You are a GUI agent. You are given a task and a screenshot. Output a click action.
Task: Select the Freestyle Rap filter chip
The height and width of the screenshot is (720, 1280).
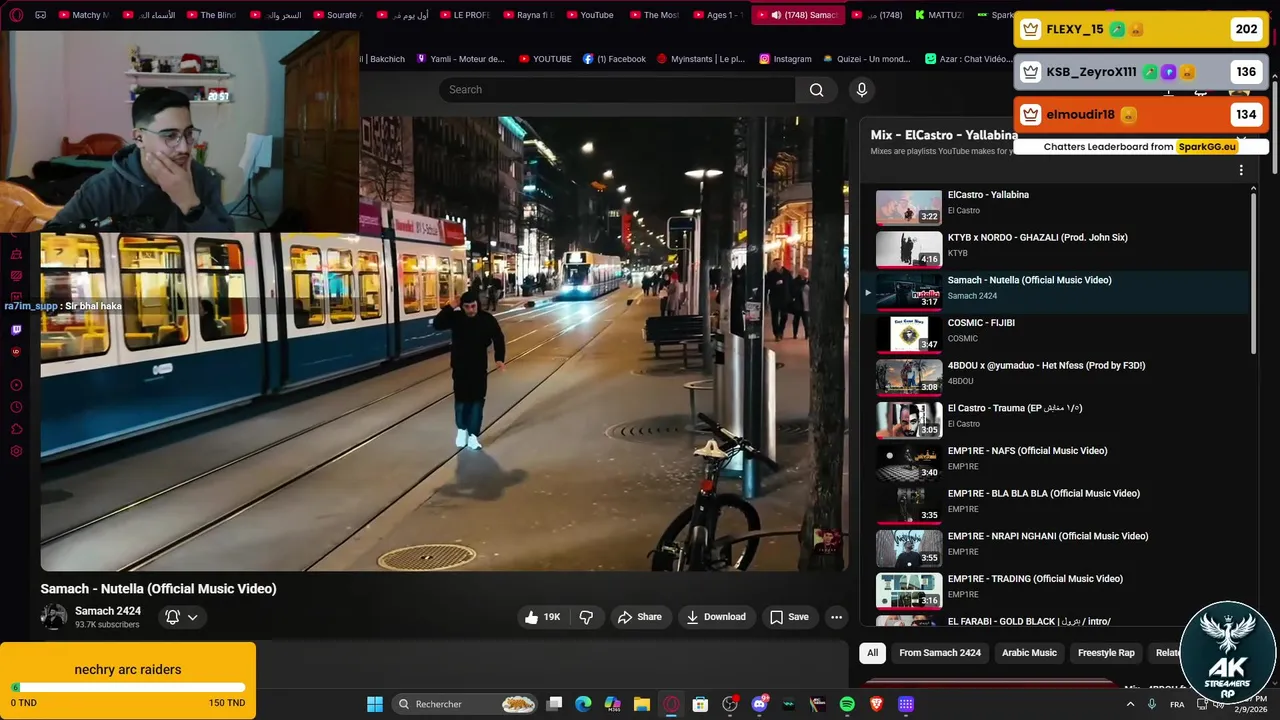click(x=1106, y=653)
